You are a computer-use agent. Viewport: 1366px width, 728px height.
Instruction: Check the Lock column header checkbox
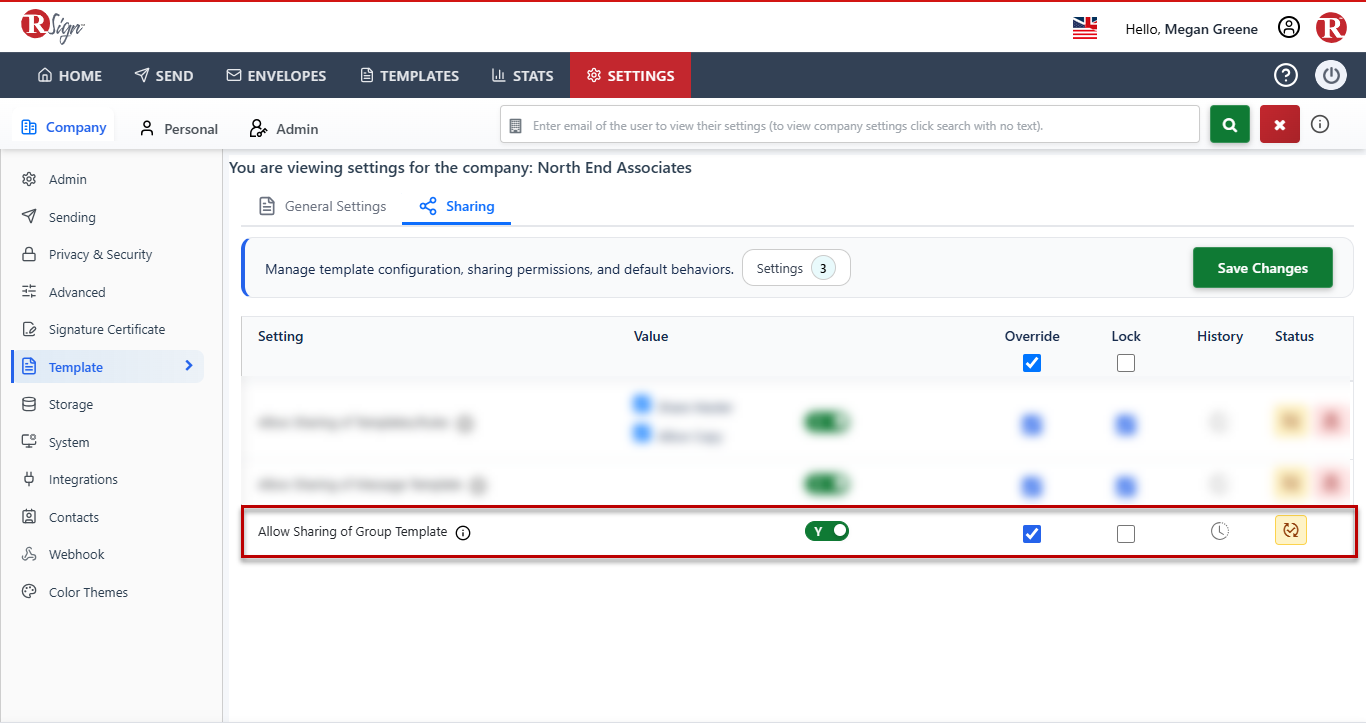1126,363
